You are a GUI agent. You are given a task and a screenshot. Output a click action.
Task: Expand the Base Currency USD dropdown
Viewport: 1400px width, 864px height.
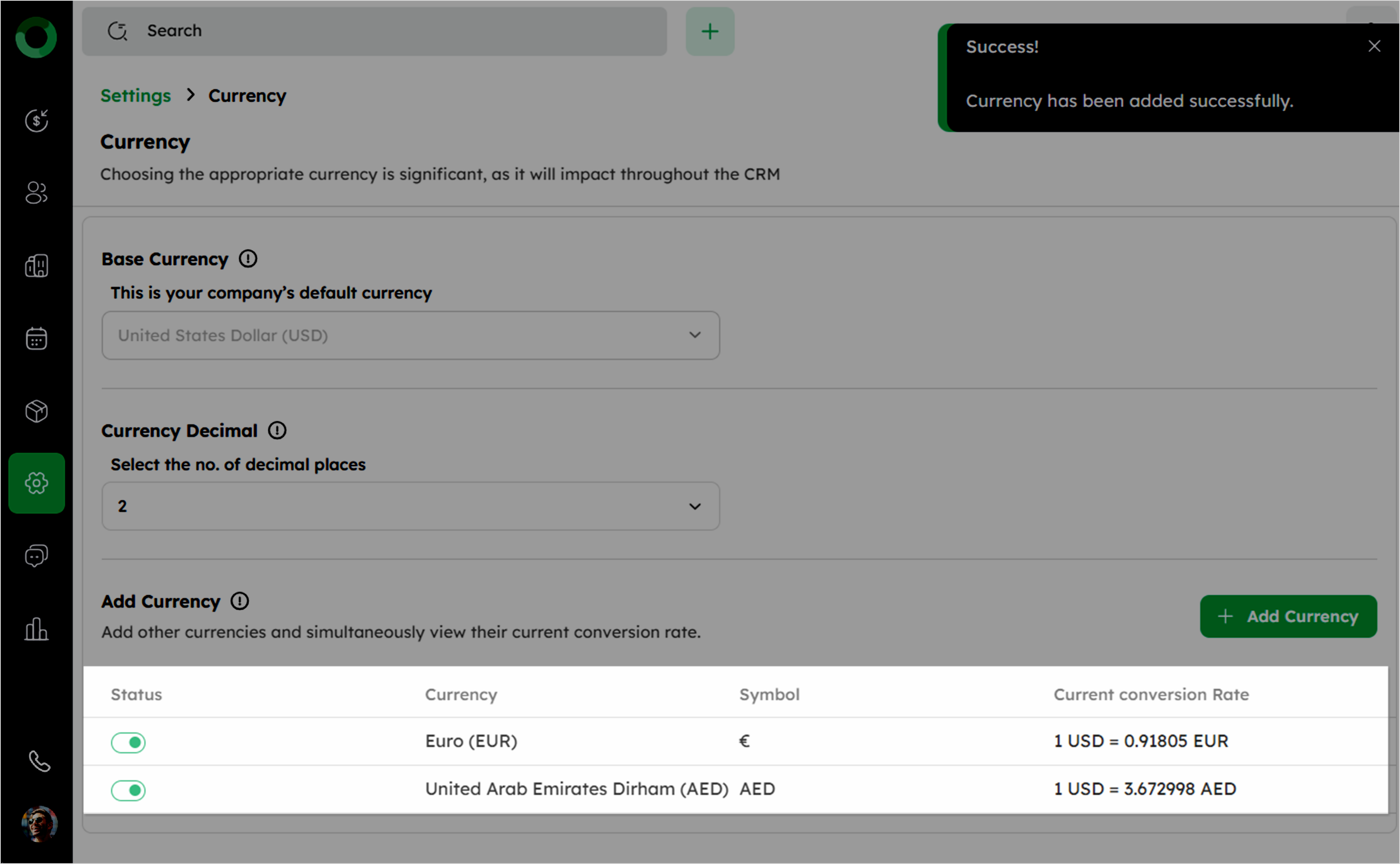tap(410, 335)
